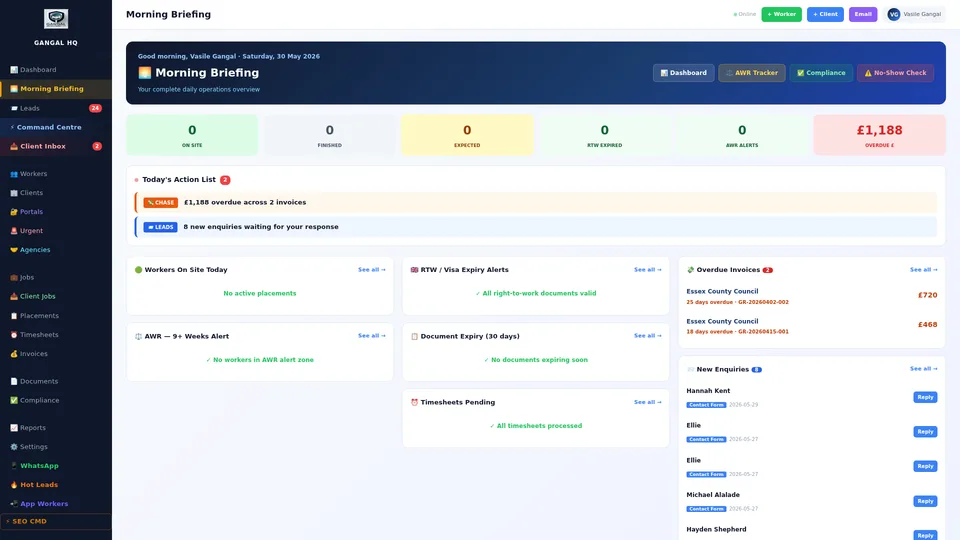This screenshot has height=540, width=960.
Task: Open Command Centre in the sidebar
Action: tap(56, 127)
